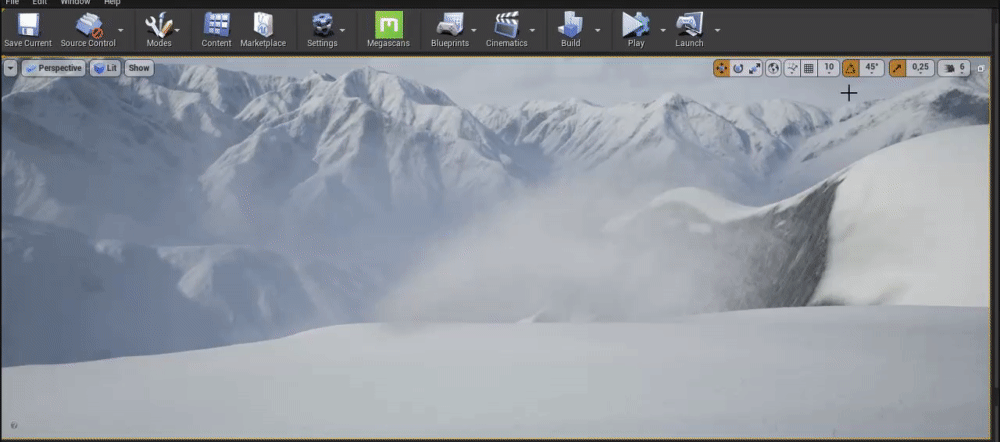This screenshot has width=1000, height=442.
Task: Open the File menu
Action: [12, 3]
